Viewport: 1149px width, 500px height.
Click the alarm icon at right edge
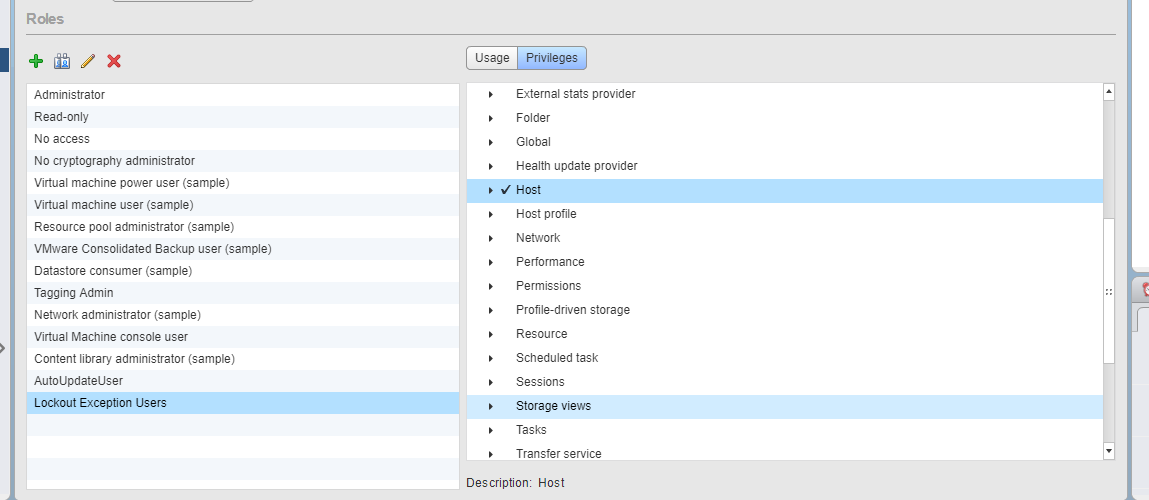1144,289
